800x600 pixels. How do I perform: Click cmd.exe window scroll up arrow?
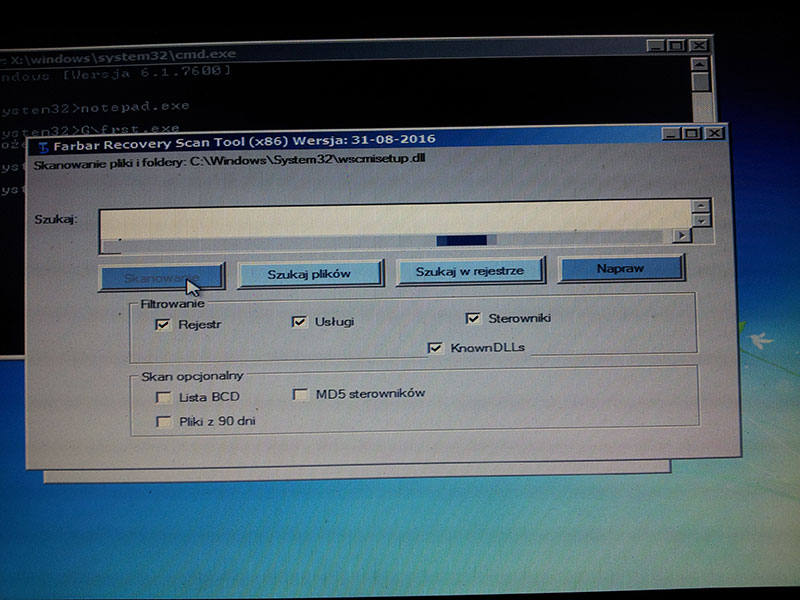[x=699, y=64]
